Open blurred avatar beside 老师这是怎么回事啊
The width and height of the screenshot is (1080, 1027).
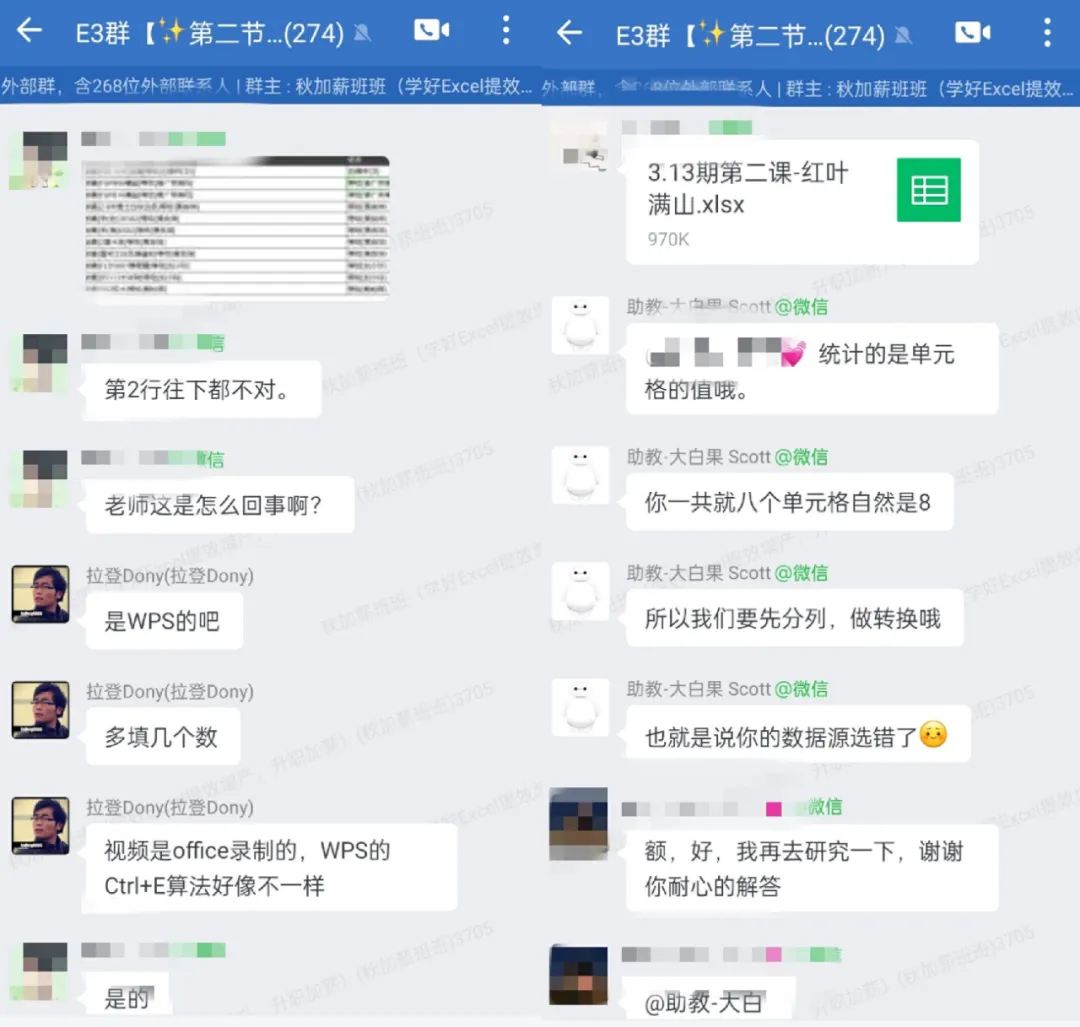tap(39, 479)
